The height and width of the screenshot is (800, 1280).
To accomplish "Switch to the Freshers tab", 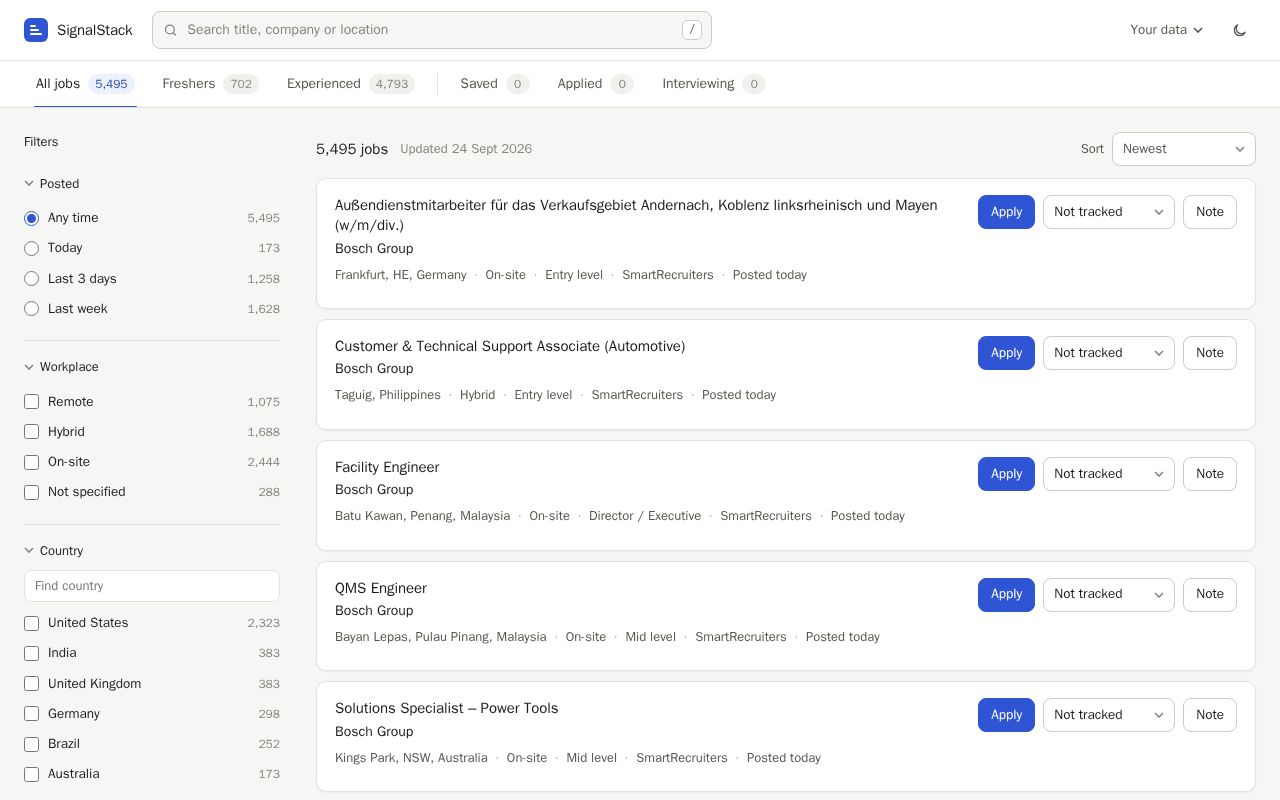I will pyautogui.click(x=210, y=84).
